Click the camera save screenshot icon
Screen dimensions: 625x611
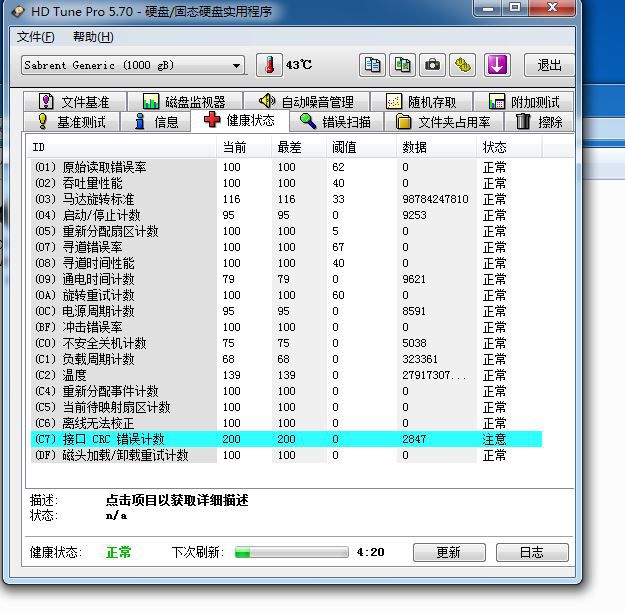click(432, 65)
